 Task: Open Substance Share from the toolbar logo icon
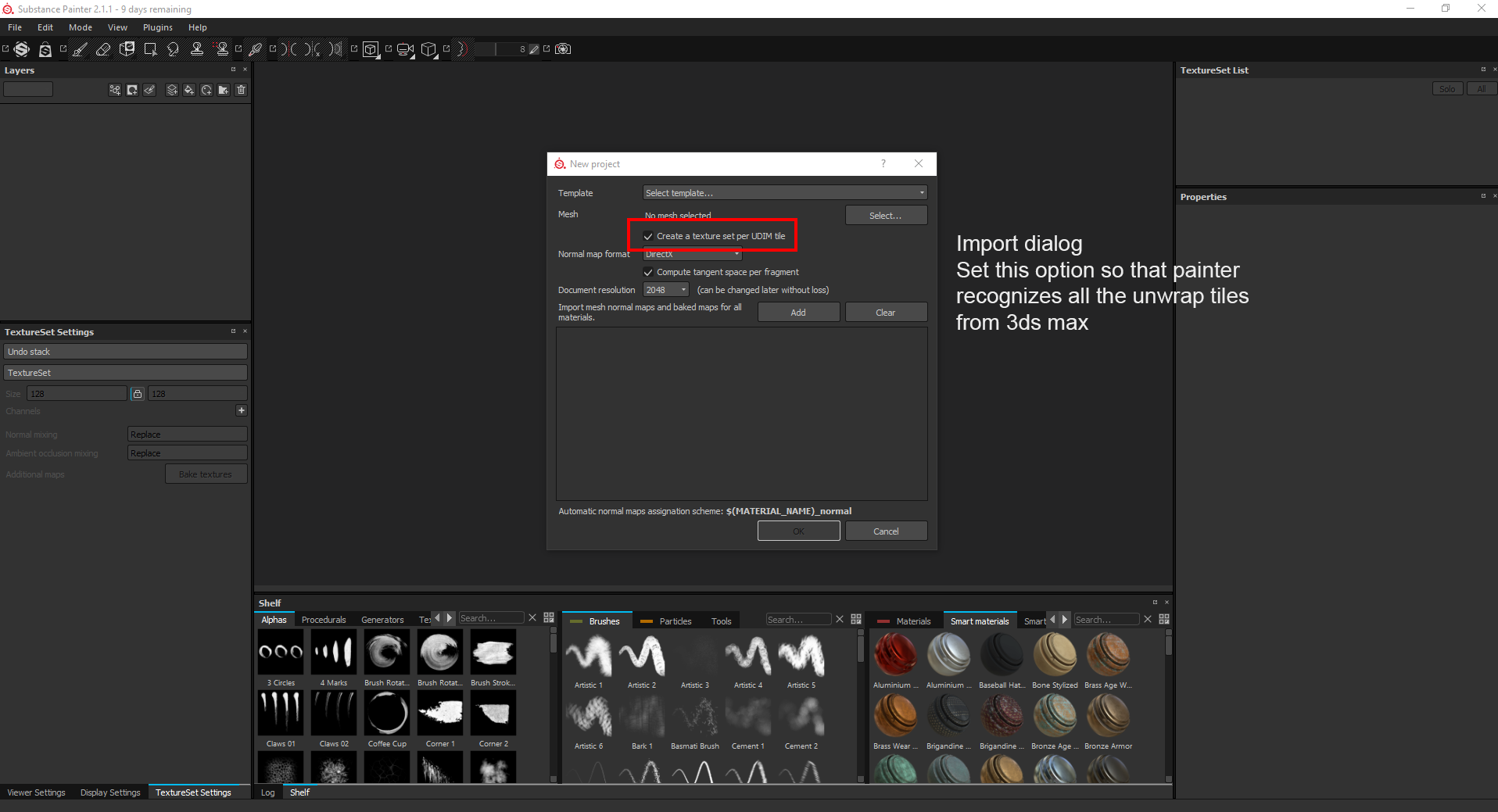coord(22,49)
